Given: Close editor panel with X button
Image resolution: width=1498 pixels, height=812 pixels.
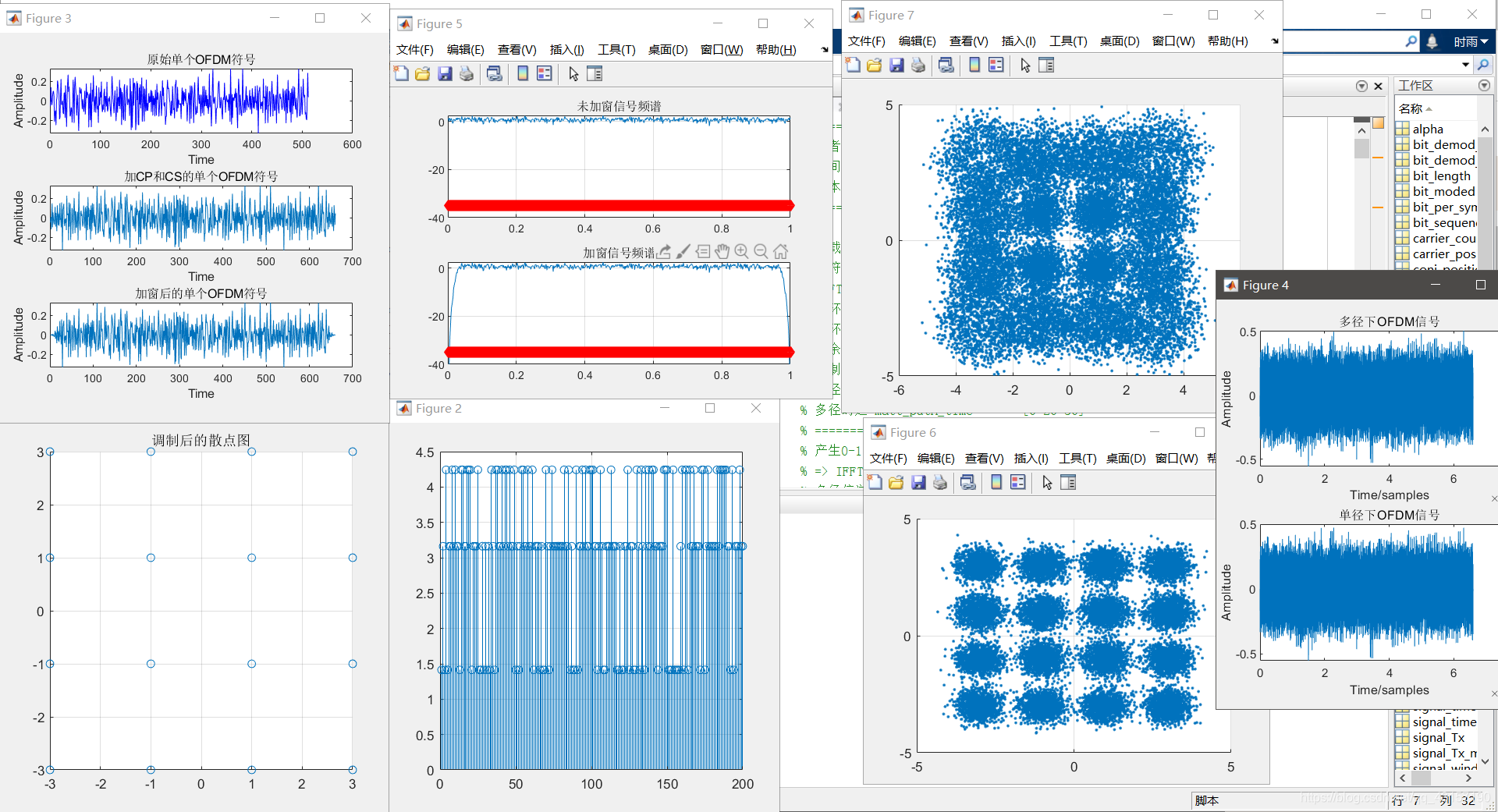Looking at the screenshot, I should [1378, 86].
